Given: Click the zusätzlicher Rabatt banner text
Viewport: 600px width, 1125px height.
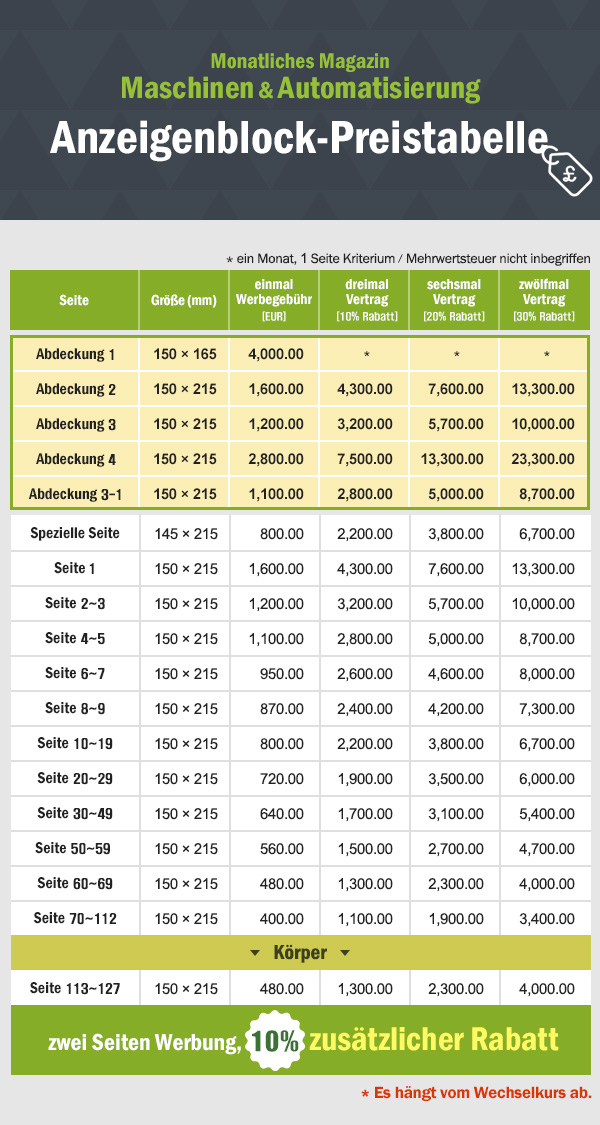Looking at the screenshot, I should 434,1040.
